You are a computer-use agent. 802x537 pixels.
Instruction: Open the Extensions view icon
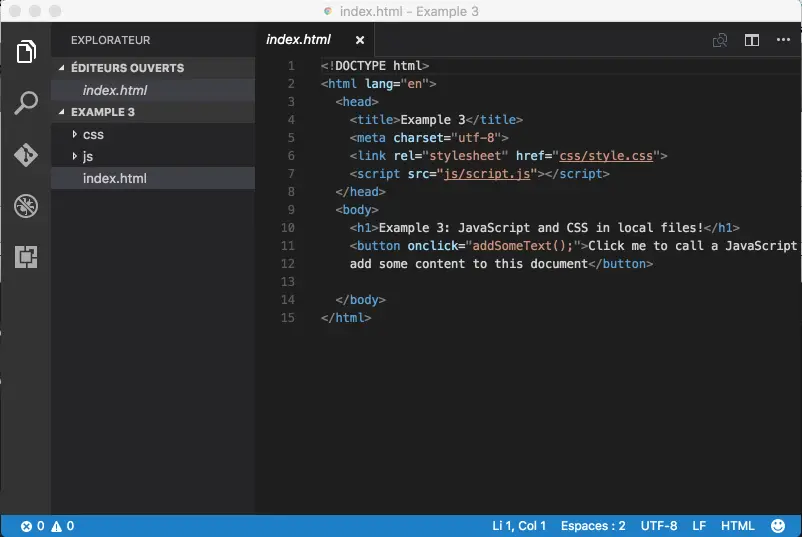(x=26, y=257)
